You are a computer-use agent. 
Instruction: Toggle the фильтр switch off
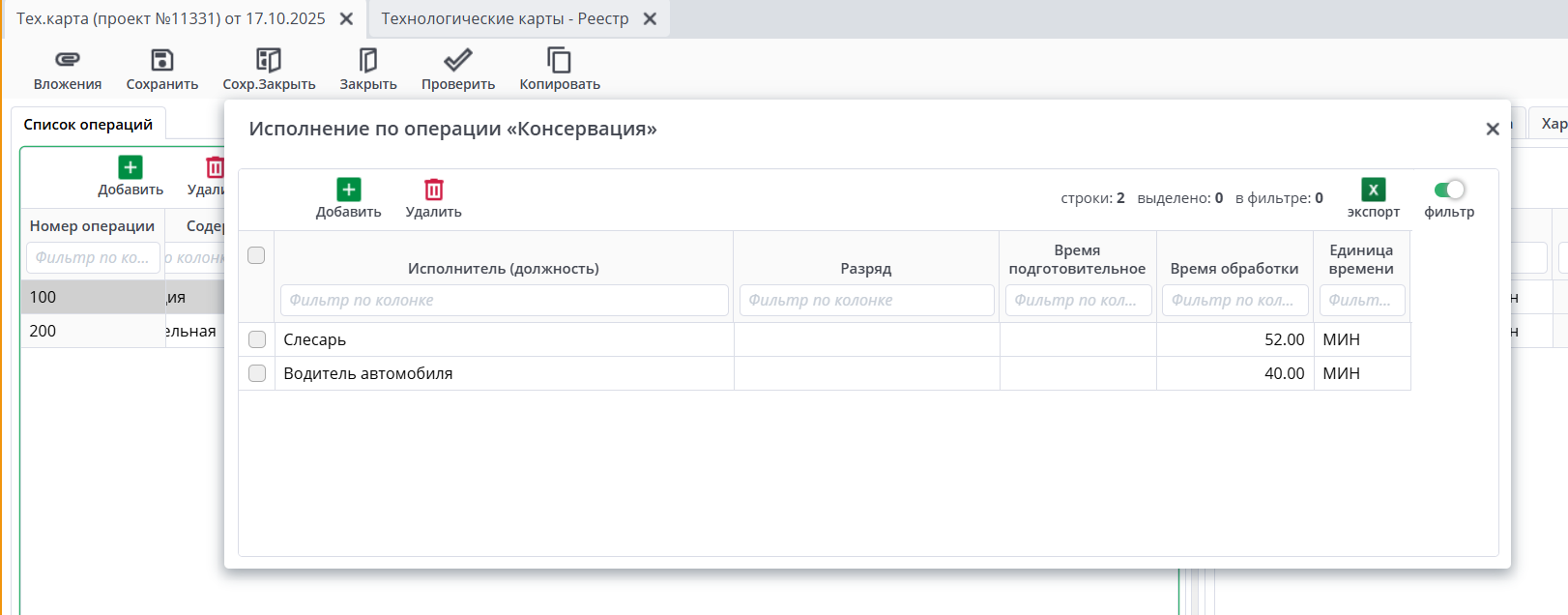click(1449, 190)
